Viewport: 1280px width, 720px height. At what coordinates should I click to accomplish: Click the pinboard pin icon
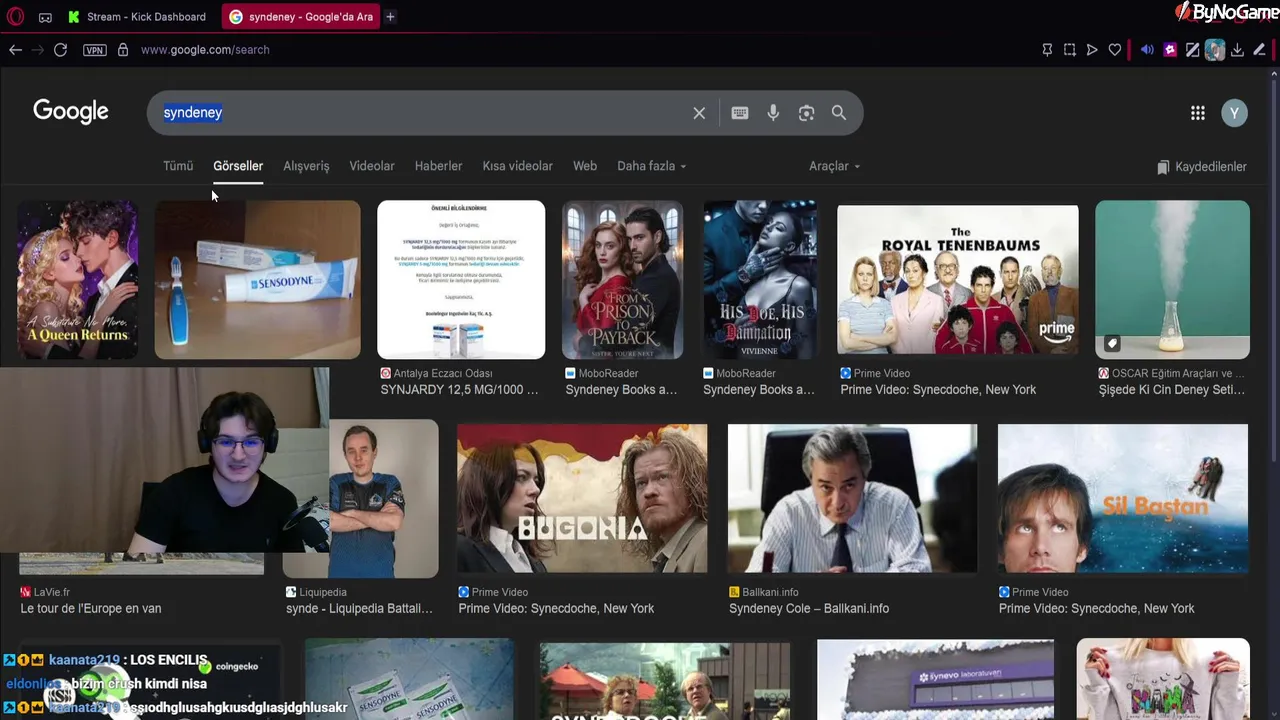(x=1047, y=50)
